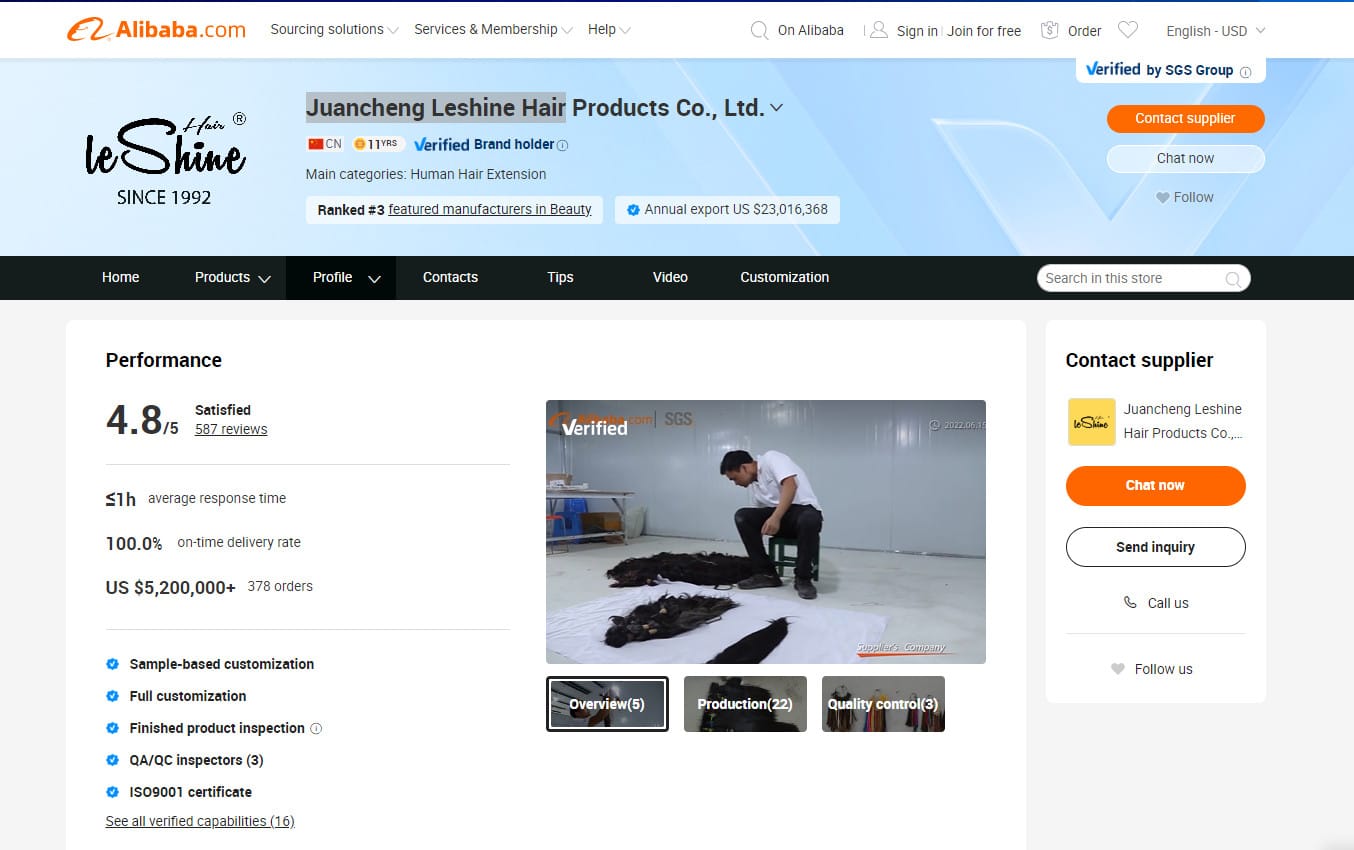Expand the Sourcing solutions menu
Image resolution: width=1354 pixels, height=850 pixels.
tap(334, 30)
